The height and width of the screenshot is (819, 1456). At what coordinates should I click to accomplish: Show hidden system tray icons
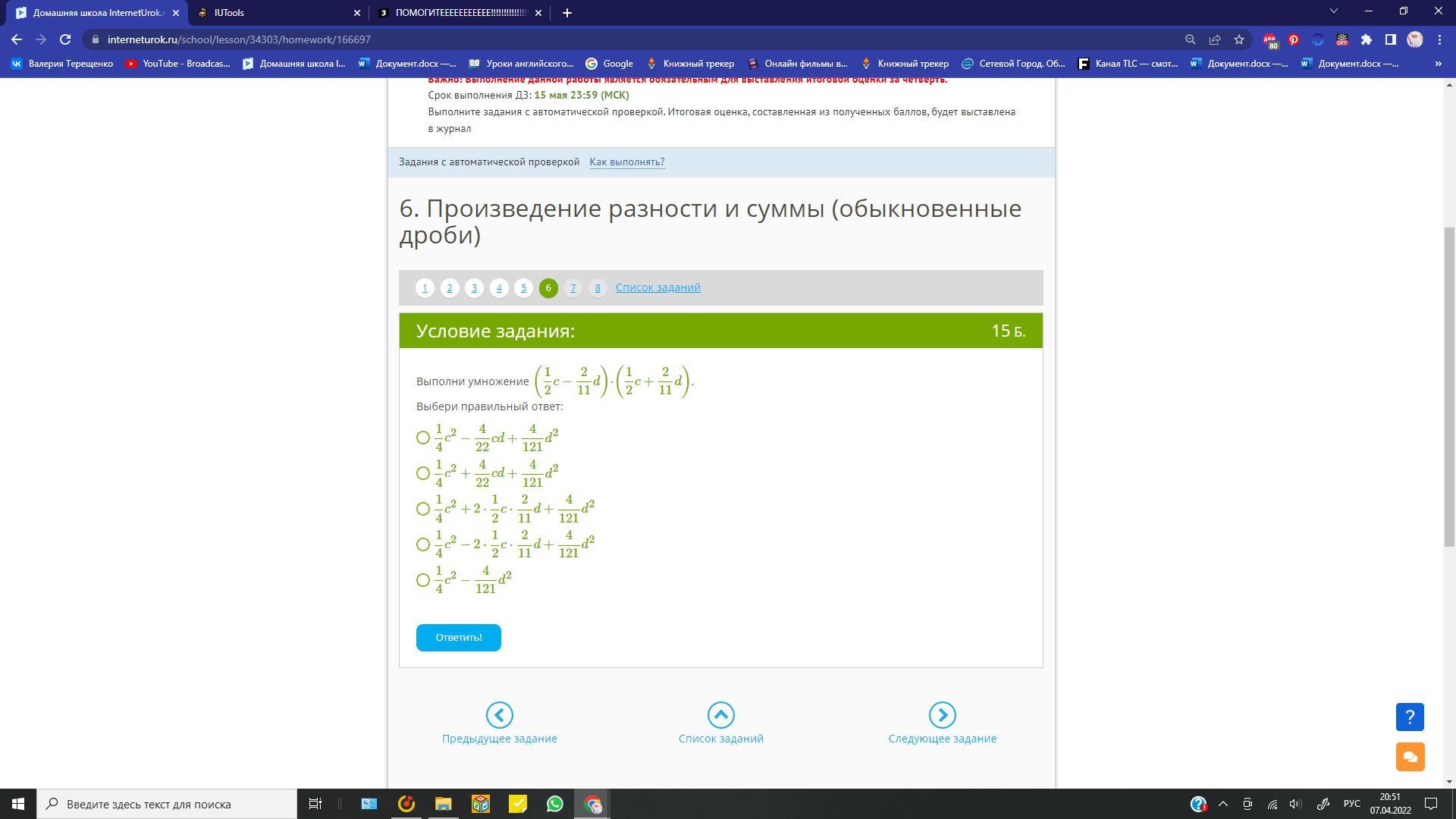[x=1222, y=804]
